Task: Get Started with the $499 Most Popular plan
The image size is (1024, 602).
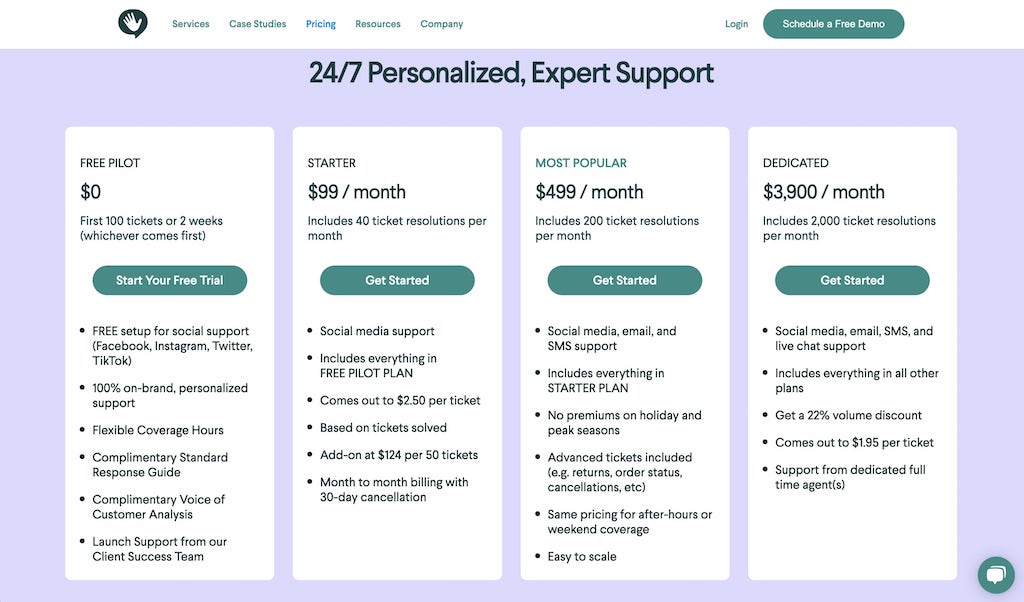Action: tap(624, 280)
